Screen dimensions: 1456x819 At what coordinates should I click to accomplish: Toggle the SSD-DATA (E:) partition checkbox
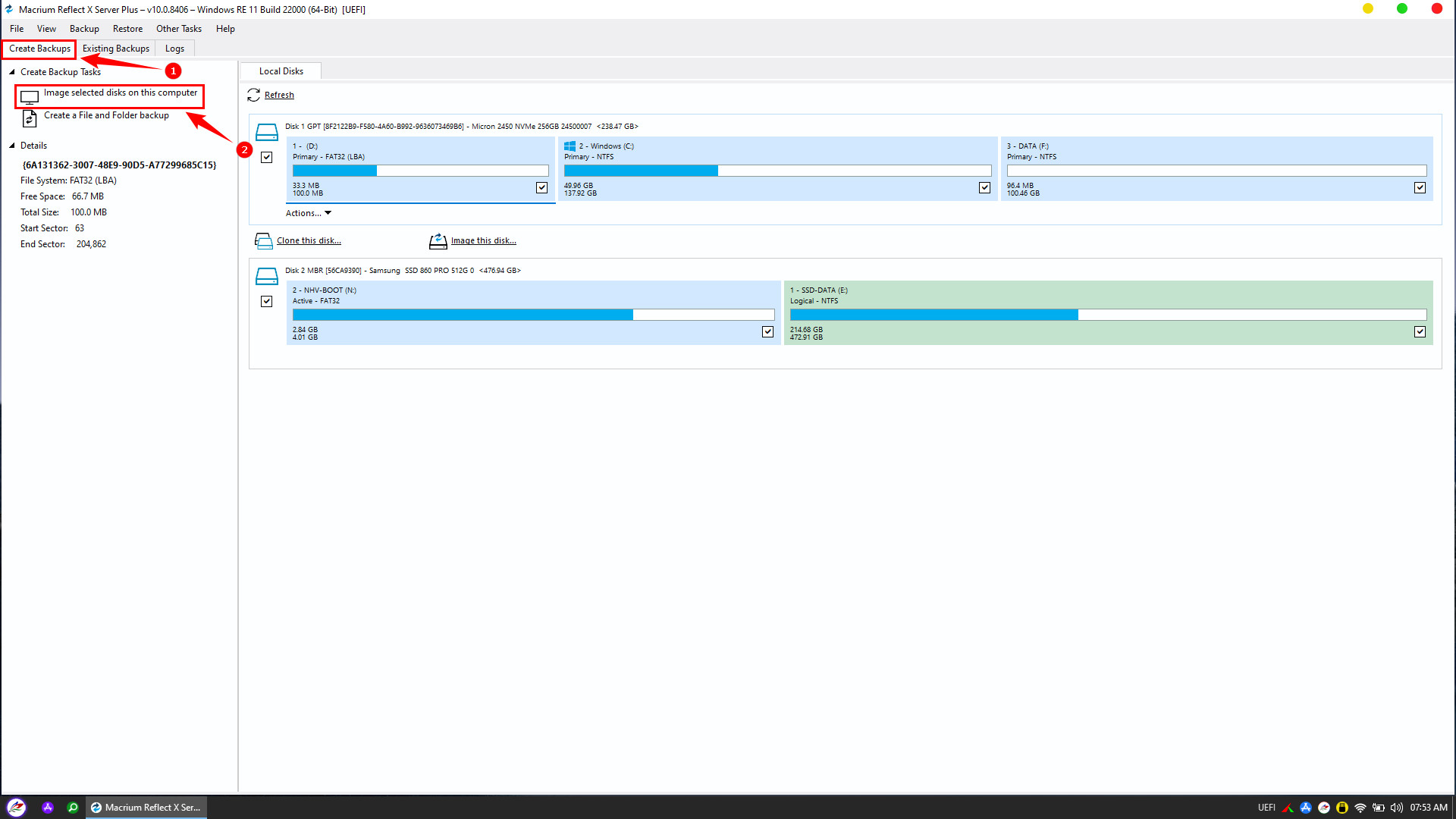(x=1420, y=331)
